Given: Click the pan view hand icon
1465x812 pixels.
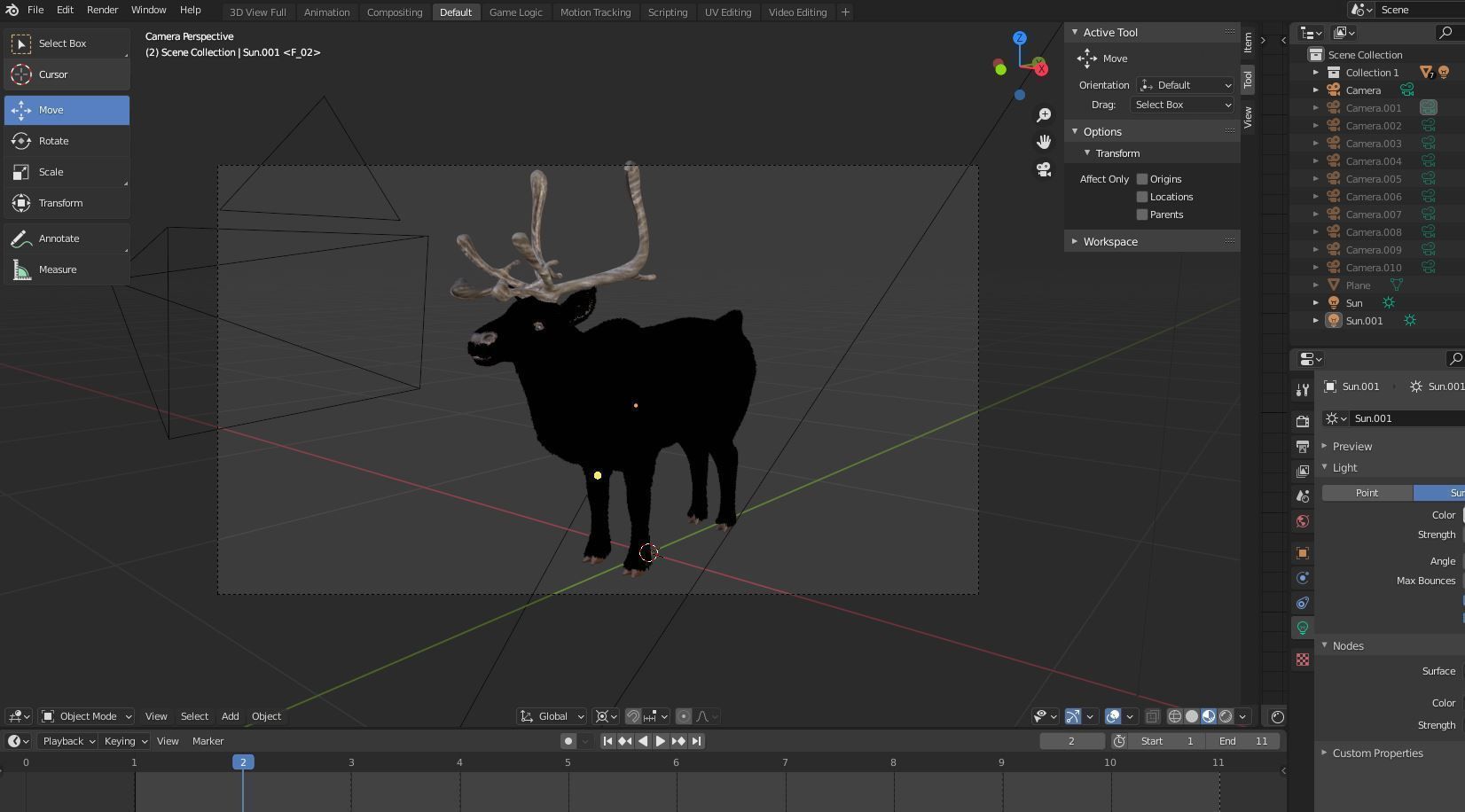Looking at the screenshot, I should pos(1044,142).
